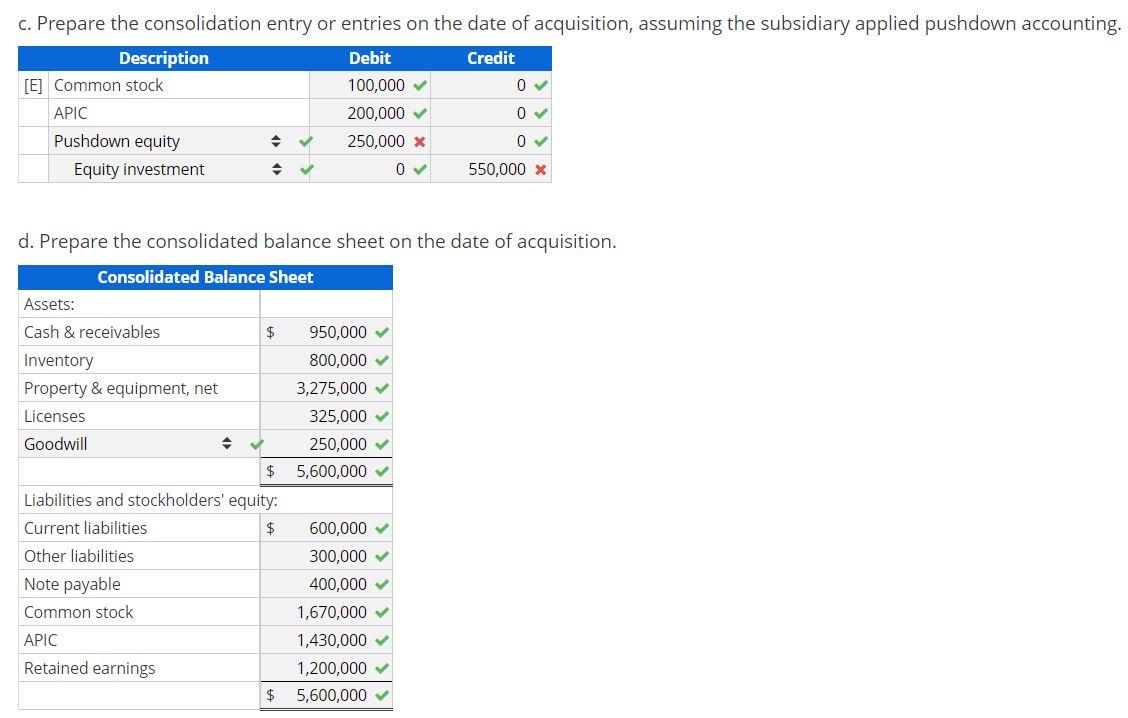Click the green checkmark next to Goodwill amount
1128x718 pixels.
(379, 443)
